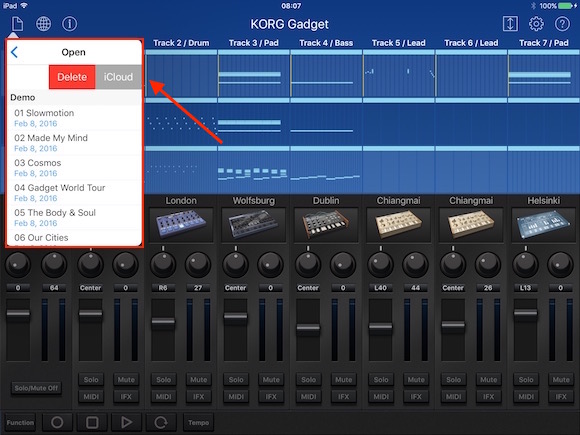
Task: Select Track 5 Chiangmai gadget thumbnail
Action: pos(398,225)
